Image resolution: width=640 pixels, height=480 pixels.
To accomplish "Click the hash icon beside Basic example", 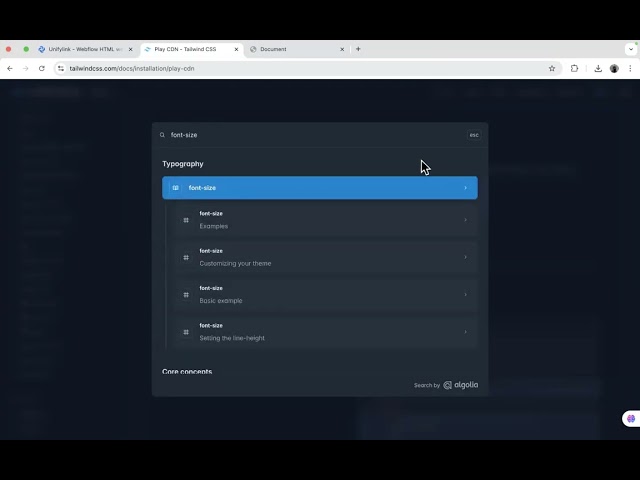I will (x=186, y=295).
